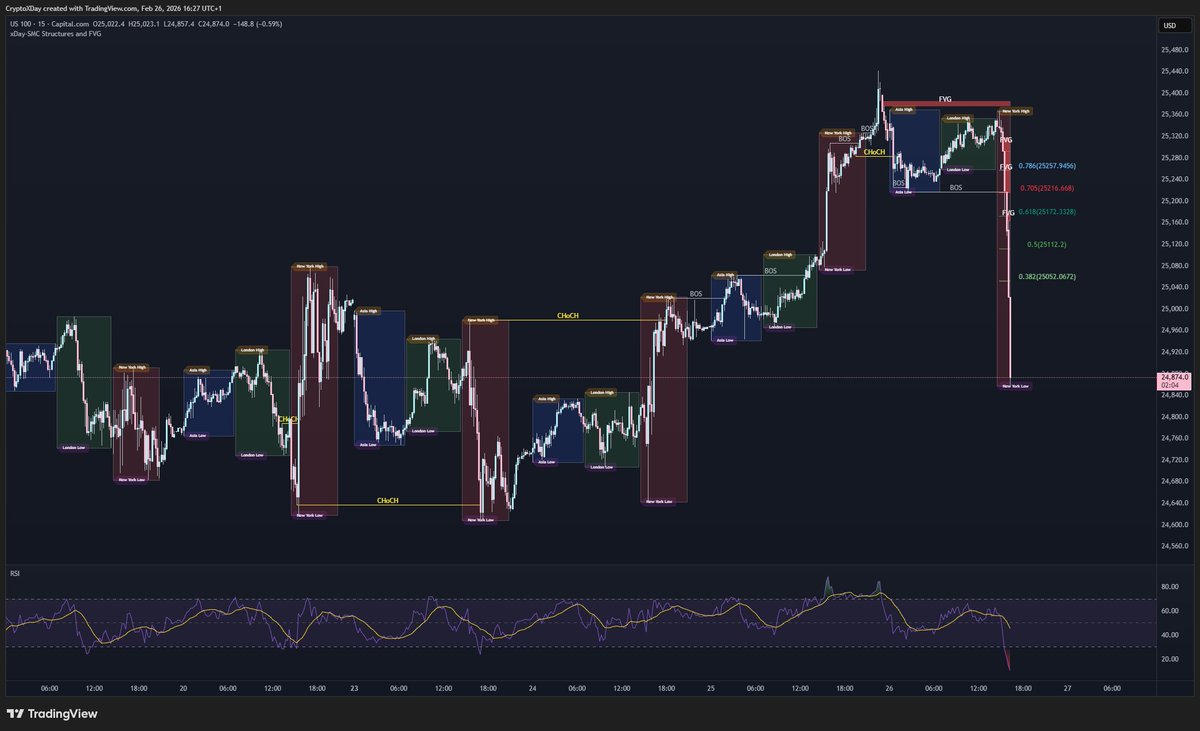
Task: Select the RSI indicator label
Action: [x=15, y=573]
